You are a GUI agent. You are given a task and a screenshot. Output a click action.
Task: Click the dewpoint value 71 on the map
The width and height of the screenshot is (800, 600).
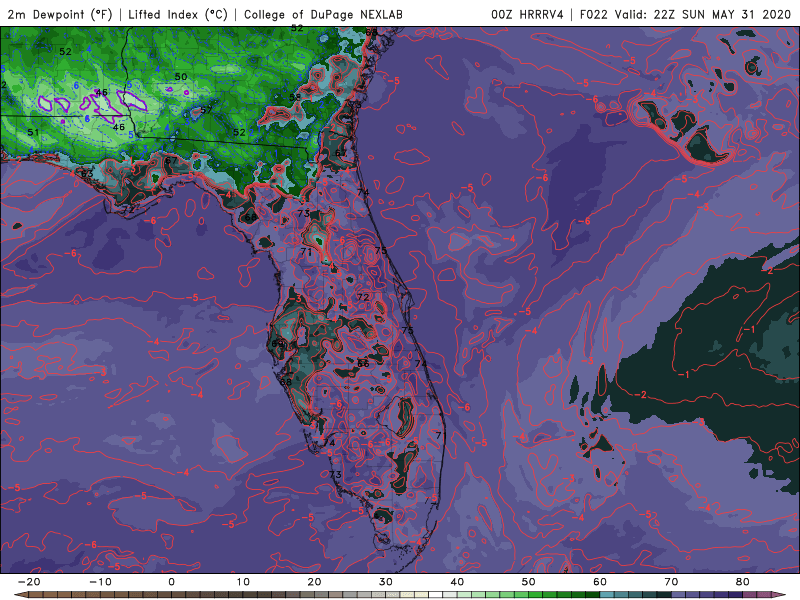(306, 252)
